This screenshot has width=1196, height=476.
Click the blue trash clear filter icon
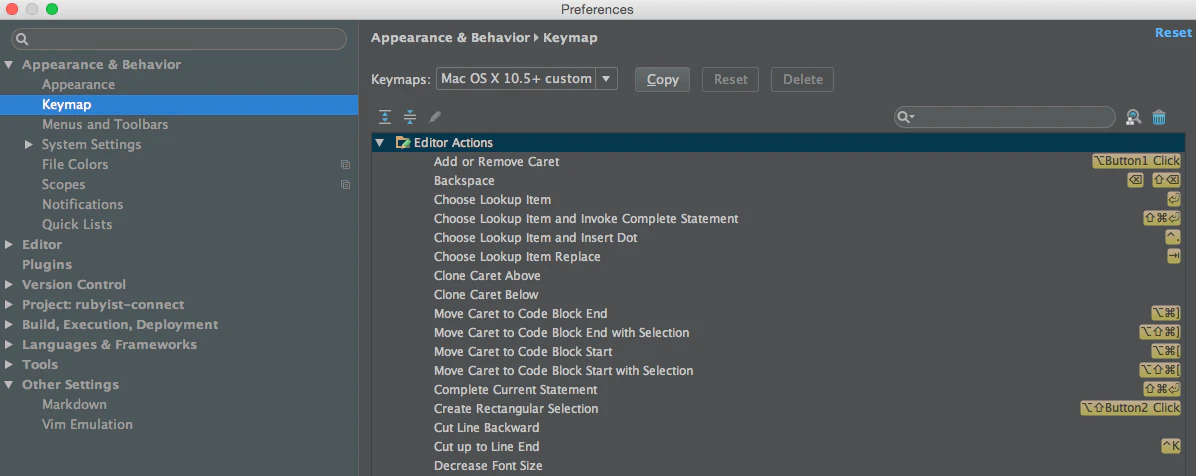1159,117
